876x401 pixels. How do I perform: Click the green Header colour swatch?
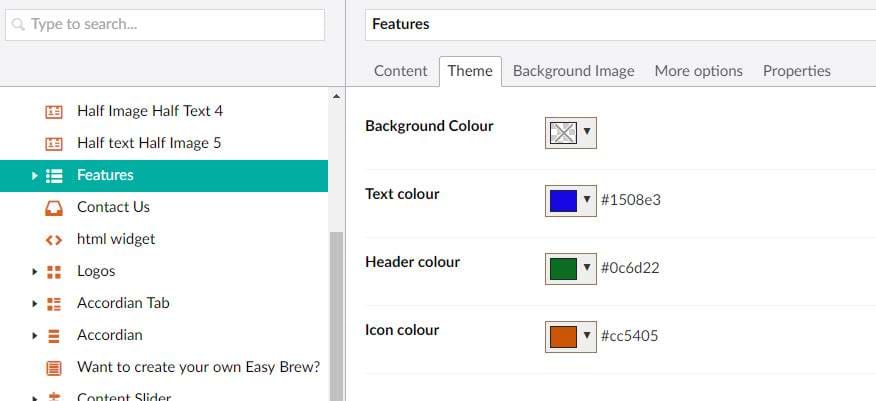(563, 268)
